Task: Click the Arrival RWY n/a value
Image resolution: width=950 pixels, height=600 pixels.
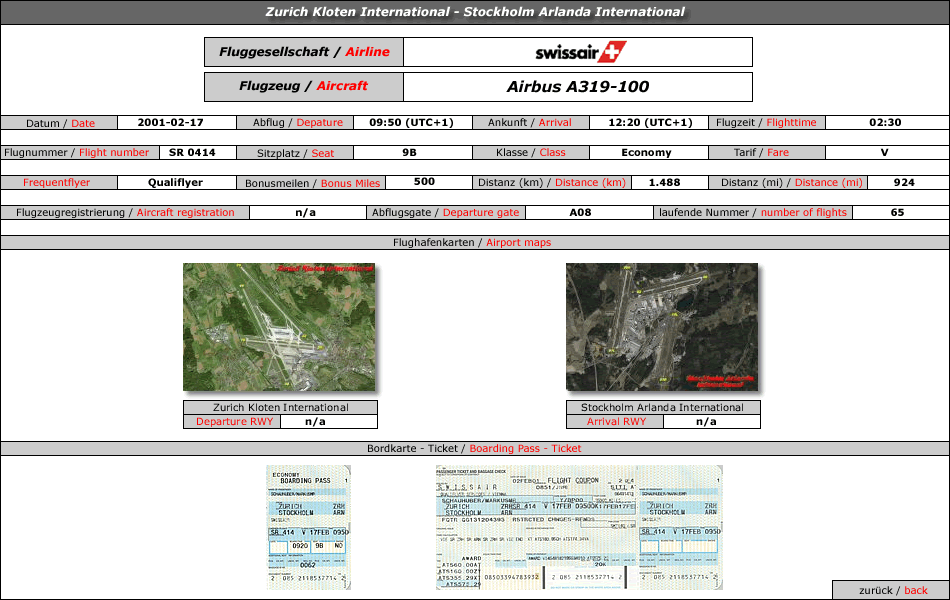Action: (x=706, y=421)
